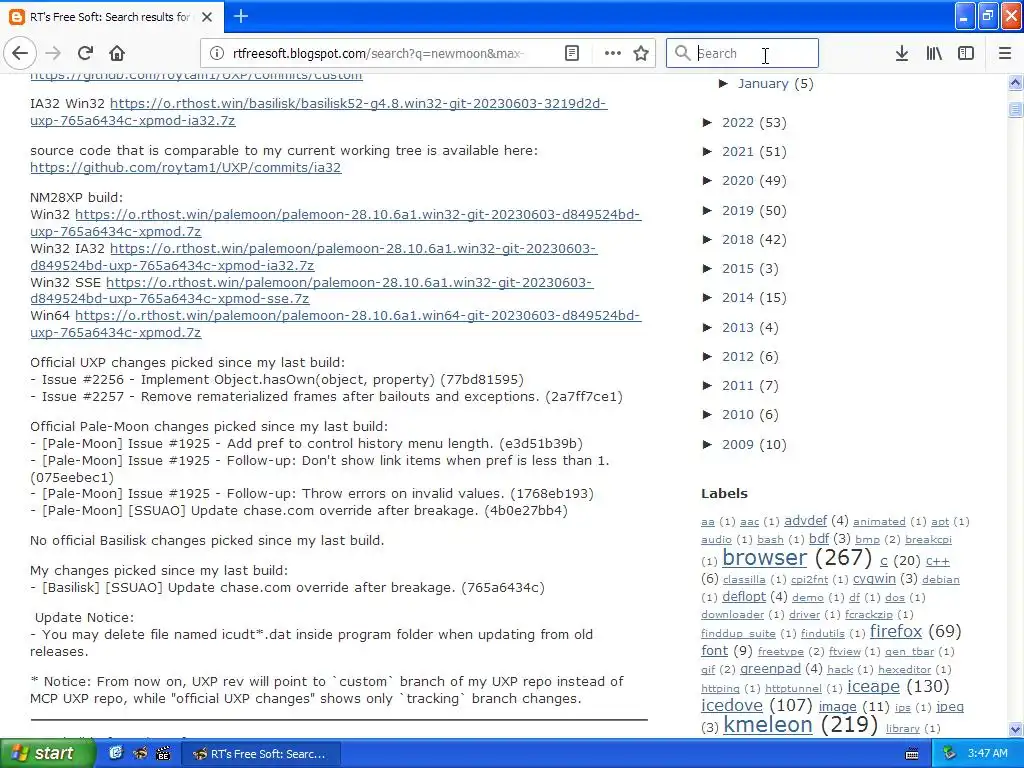Viewport: 1024px width, 768px height.
Task: Open the icedove label link
Action: point(731,705)
